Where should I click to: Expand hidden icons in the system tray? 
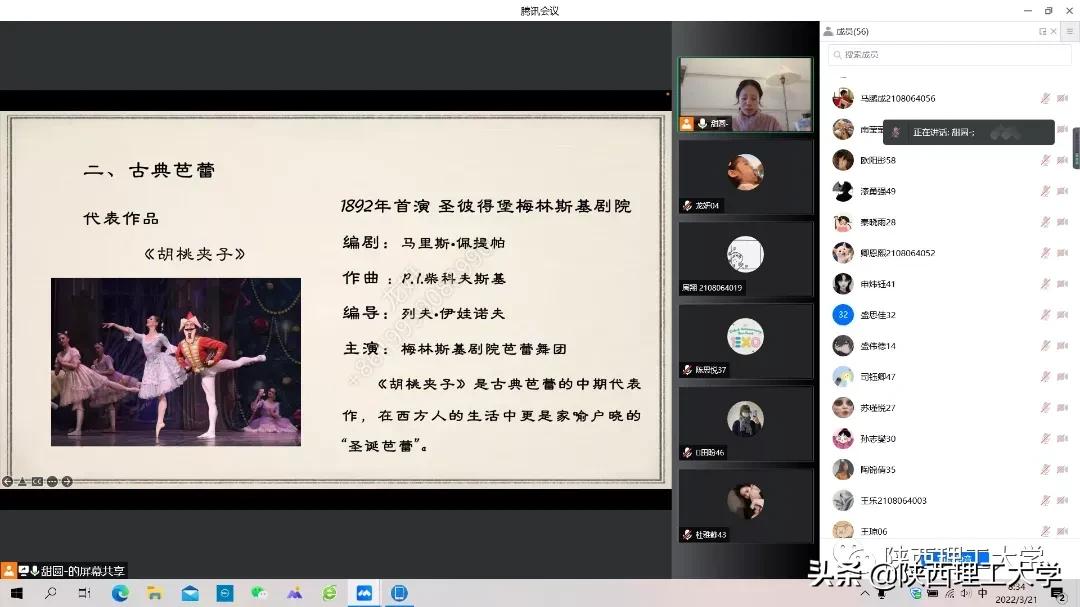(x=865, y=592)
